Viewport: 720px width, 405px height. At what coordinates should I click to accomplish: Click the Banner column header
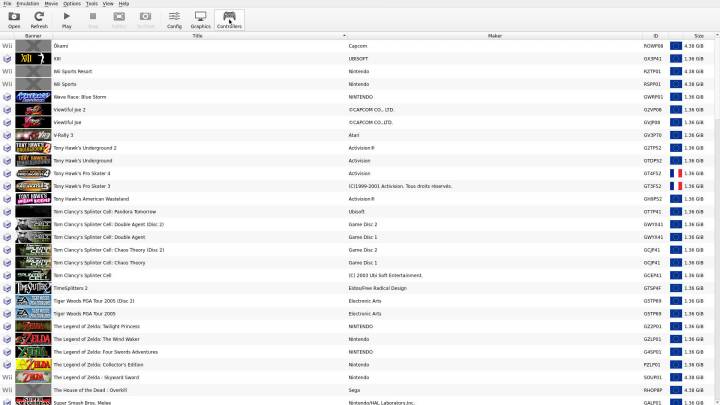point(33,36)
